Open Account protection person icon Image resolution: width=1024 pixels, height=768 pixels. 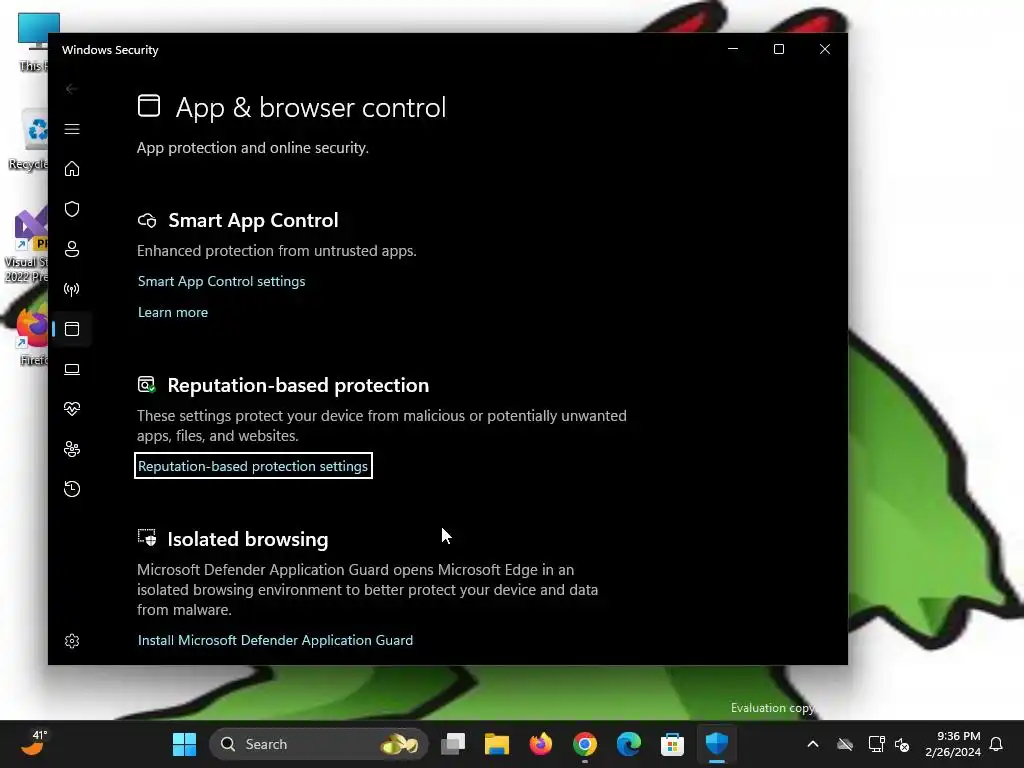tap(72, 249)
